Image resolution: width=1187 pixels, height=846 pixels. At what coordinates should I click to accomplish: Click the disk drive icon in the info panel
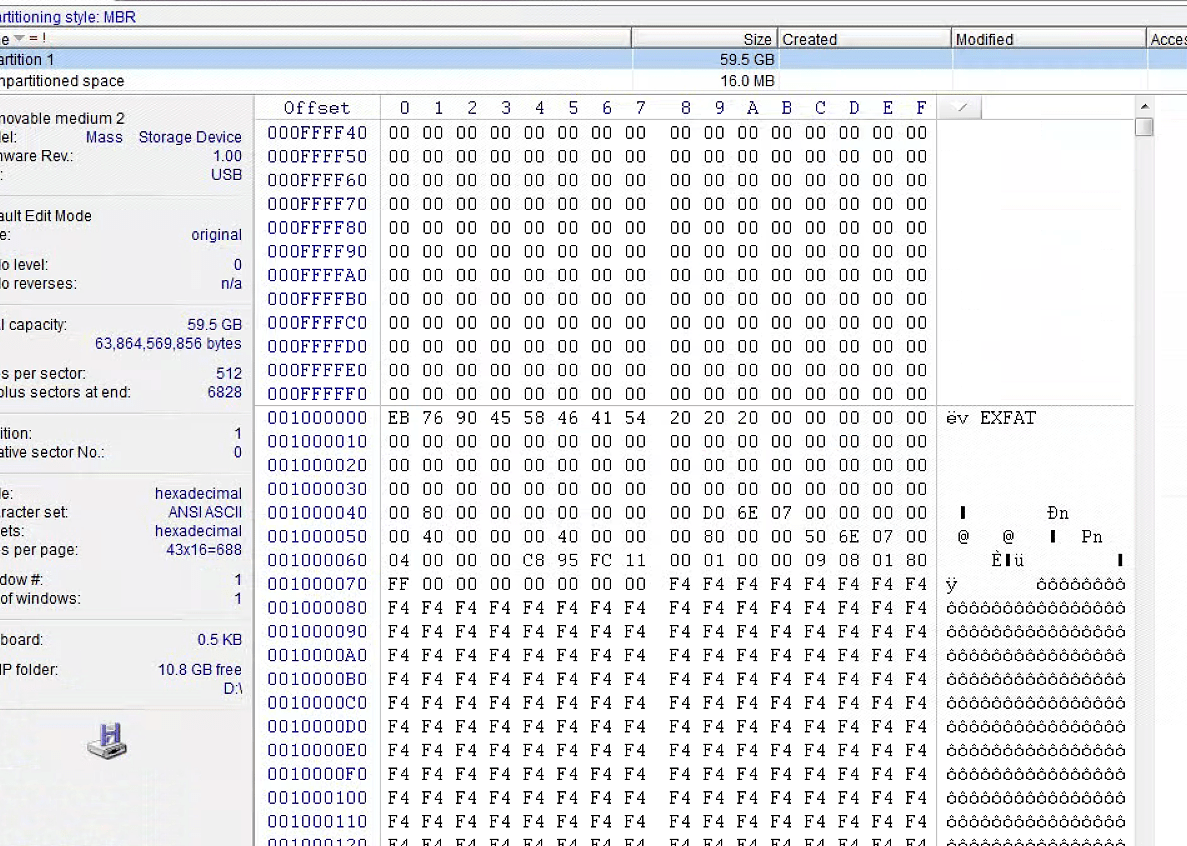pos(107,741)
